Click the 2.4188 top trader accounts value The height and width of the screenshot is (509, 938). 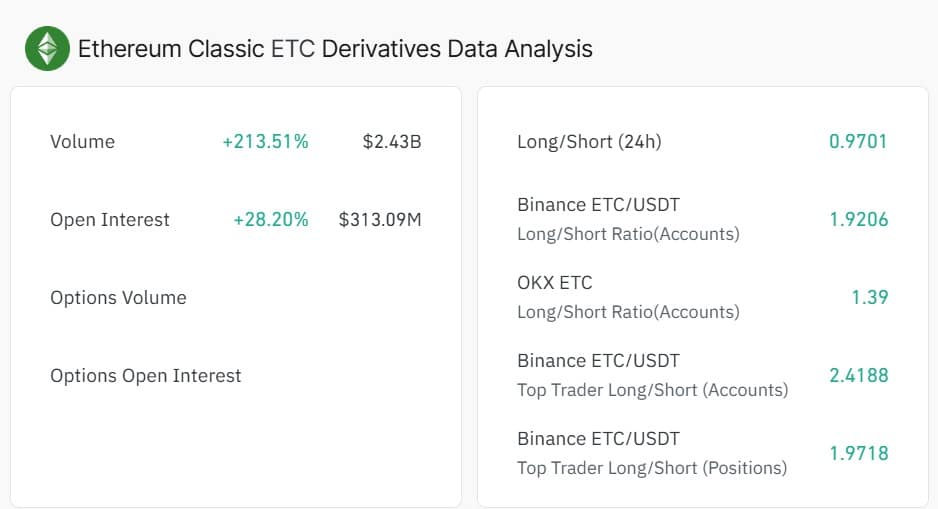tap(858, 376)
